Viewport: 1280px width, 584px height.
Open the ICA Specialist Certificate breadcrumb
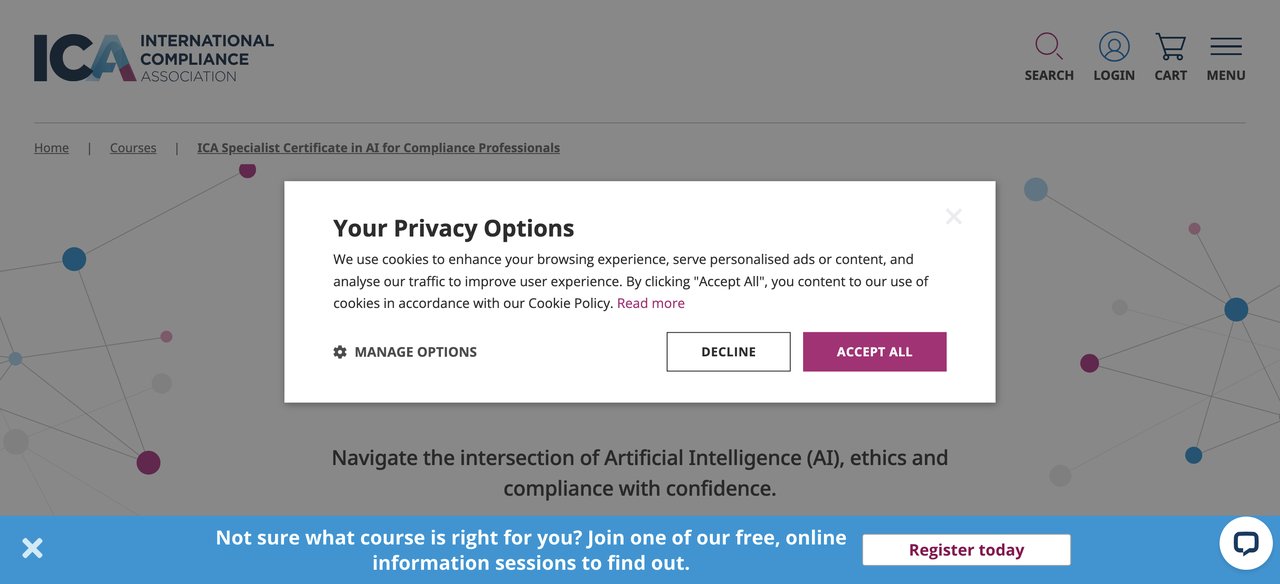pyautogui.click(x=378, y=147)
